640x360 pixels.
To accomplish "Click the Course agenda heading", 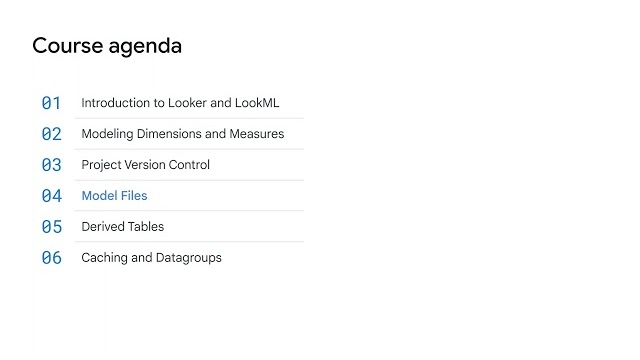I will pos(107,46).
